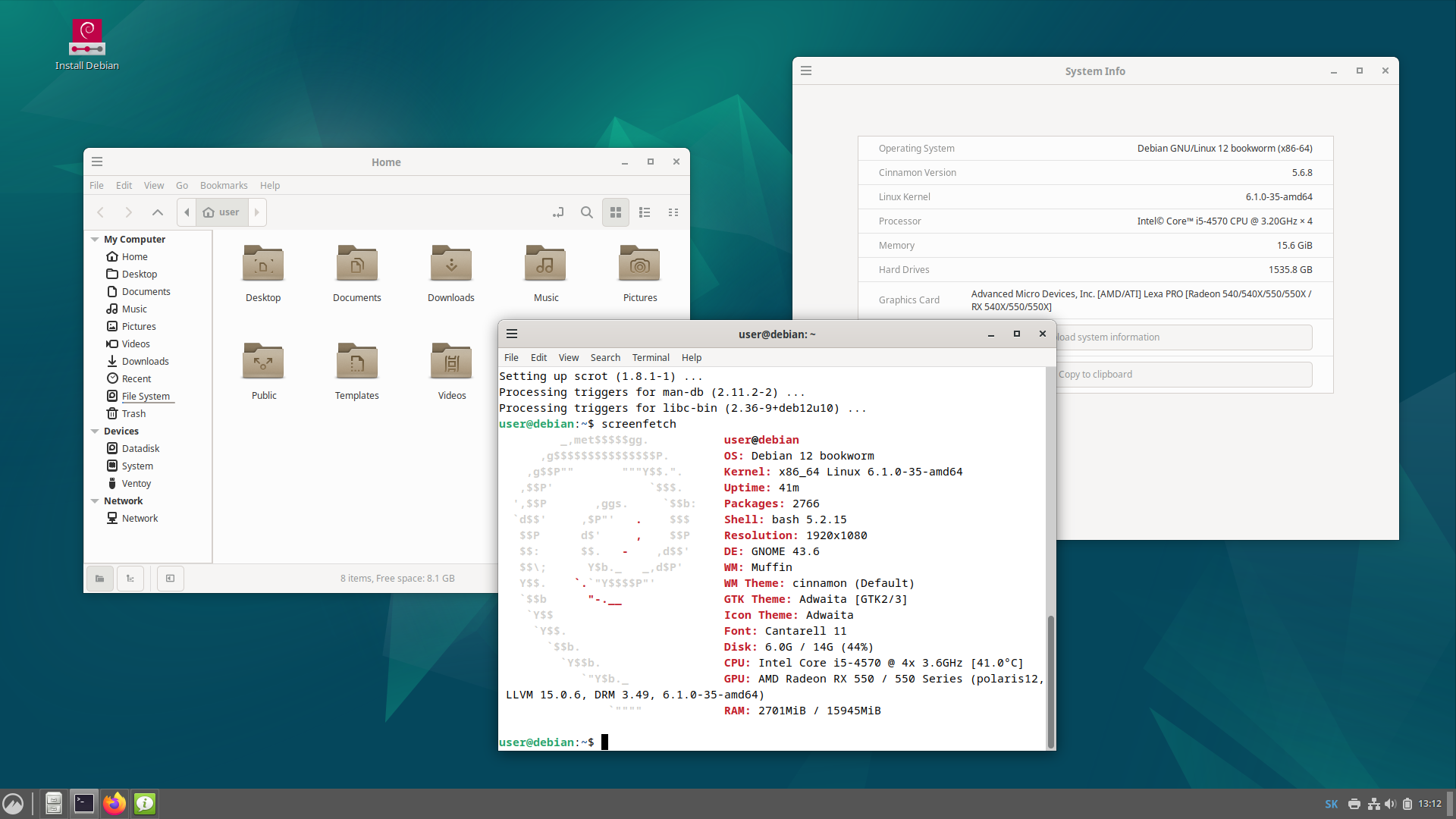Open the printer tray applet
This screenshot has width=1456, height=819.
click(1354, 805)
